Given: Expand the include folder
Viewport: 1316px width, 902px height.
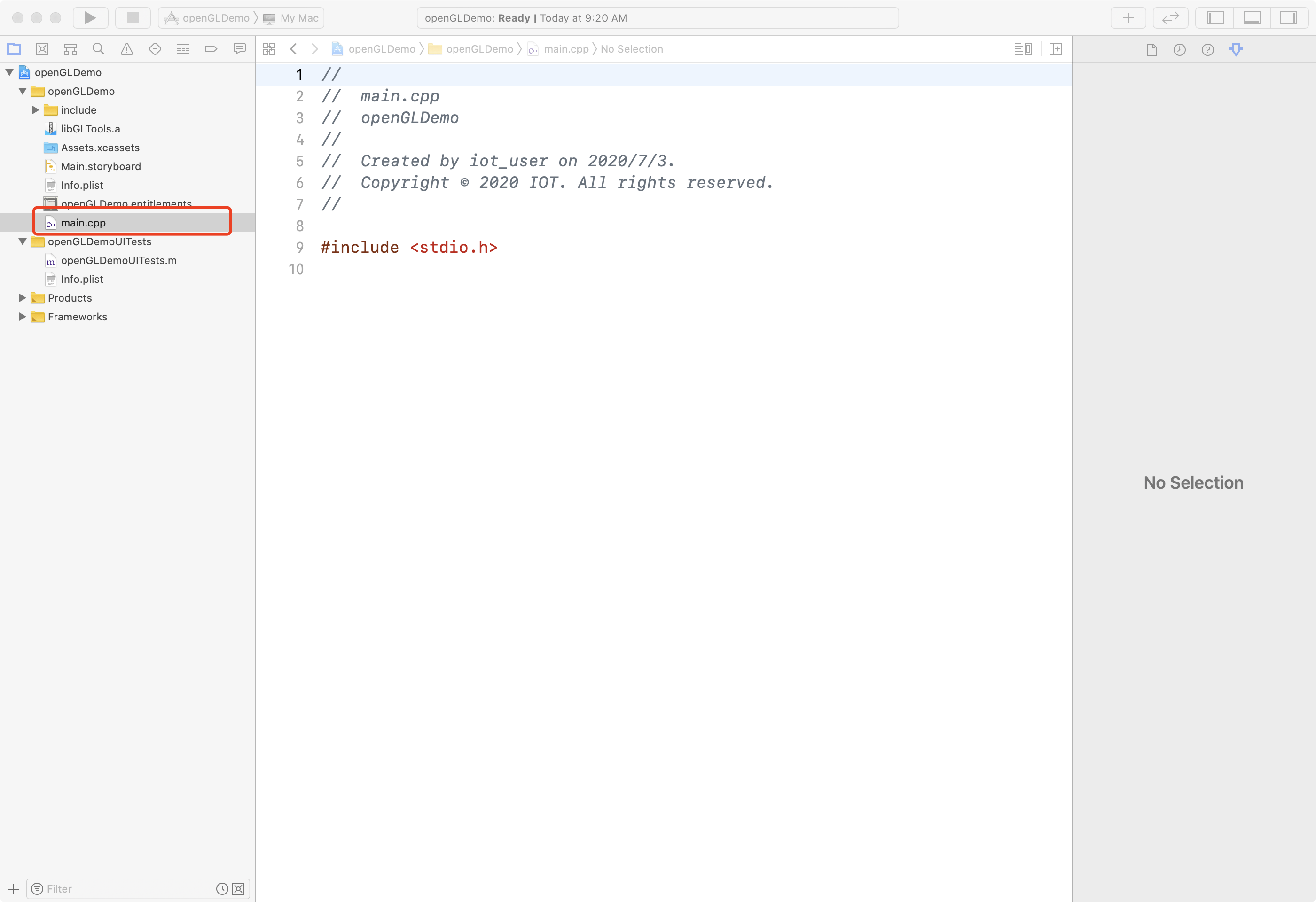Looking at the screenshot, I should 36,110.
